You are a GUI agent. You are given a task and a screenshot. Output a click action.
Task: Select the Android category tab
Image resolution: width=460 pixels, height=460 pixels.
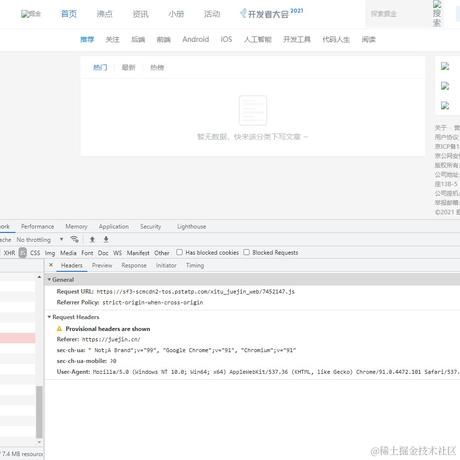196,39
